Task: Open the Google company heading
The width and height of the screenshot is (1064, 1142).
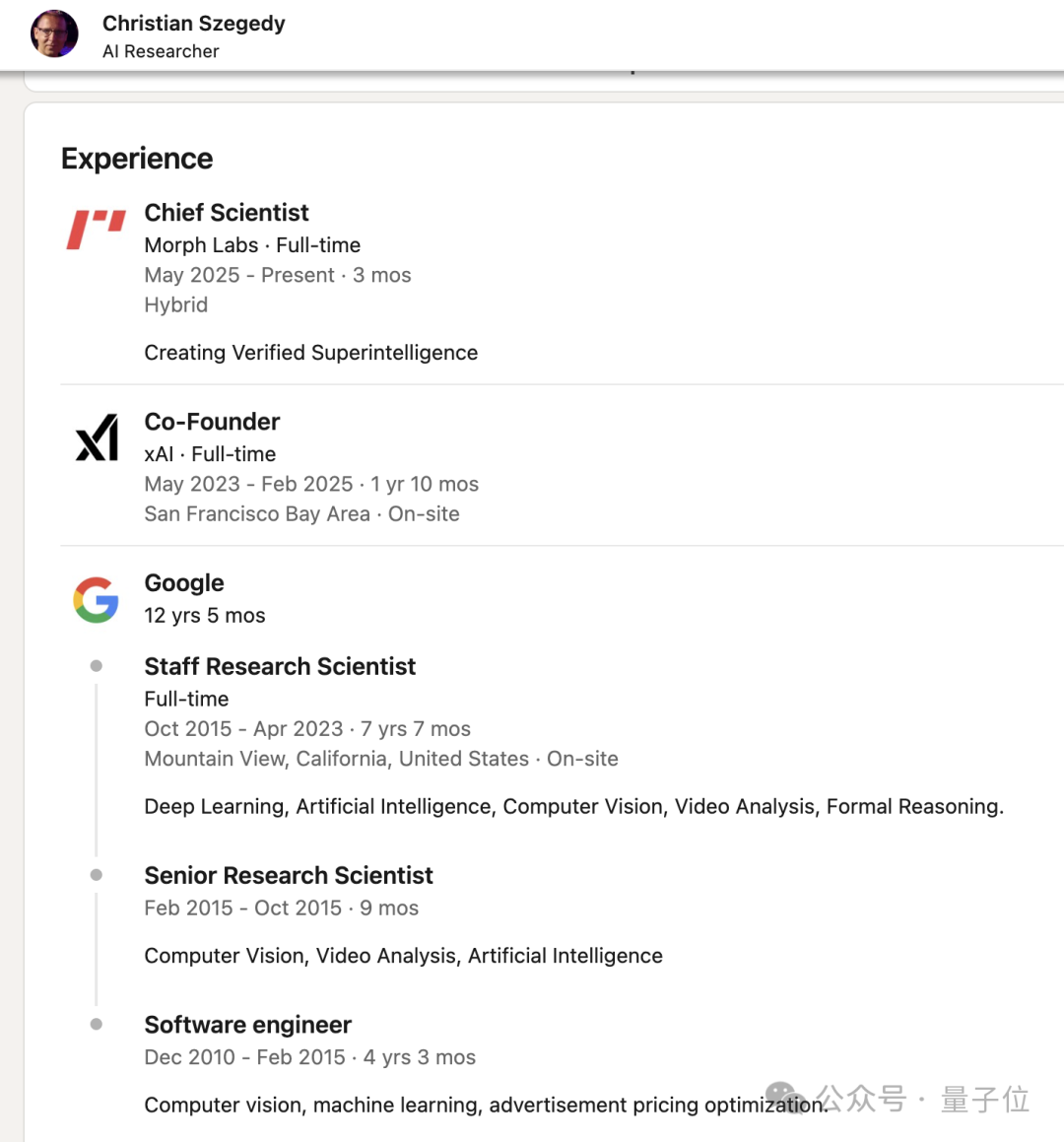Action: [x=184, y=582]
